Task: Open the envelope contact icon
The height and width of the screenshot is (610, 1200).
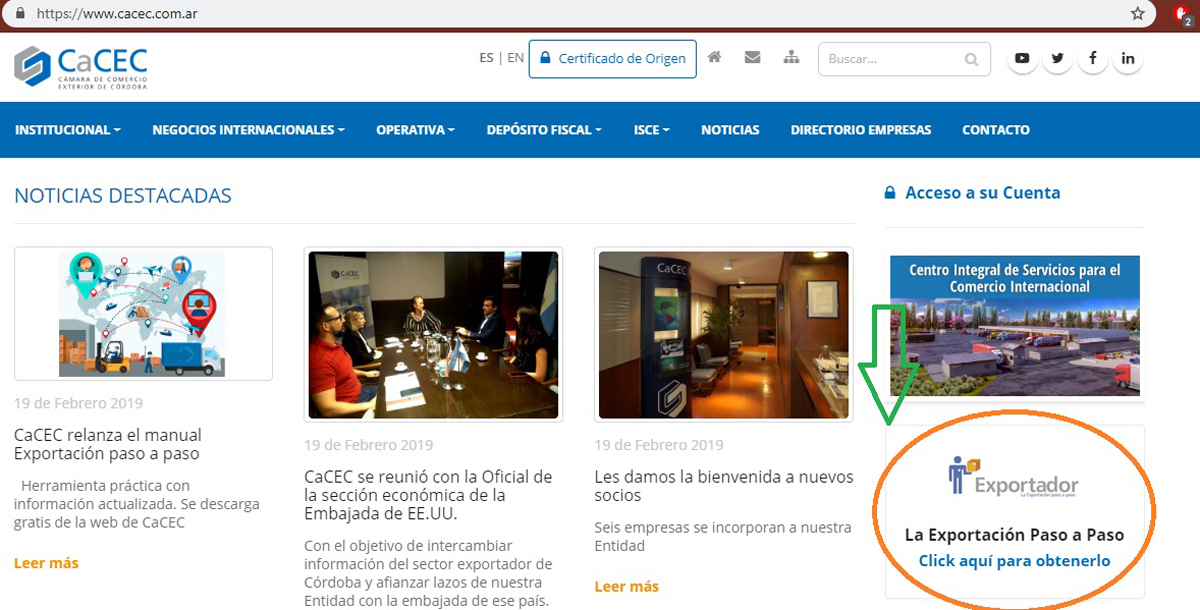Action: coord(753,58)
